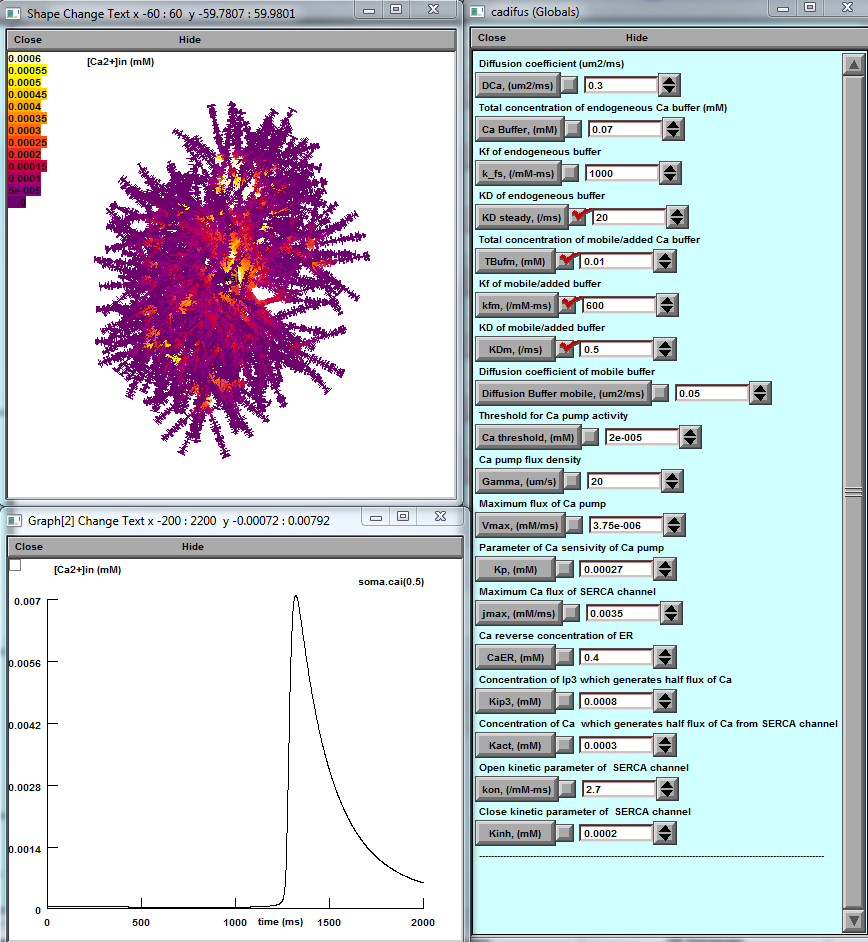Click the Ca Buffer value stepper
This screenshot has width=868, height=942.
[x=674, y=129]
